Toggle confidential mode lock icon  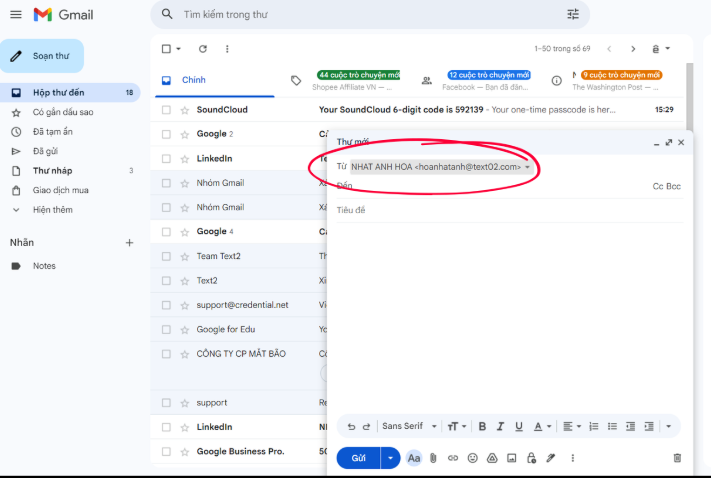(531, 458)
